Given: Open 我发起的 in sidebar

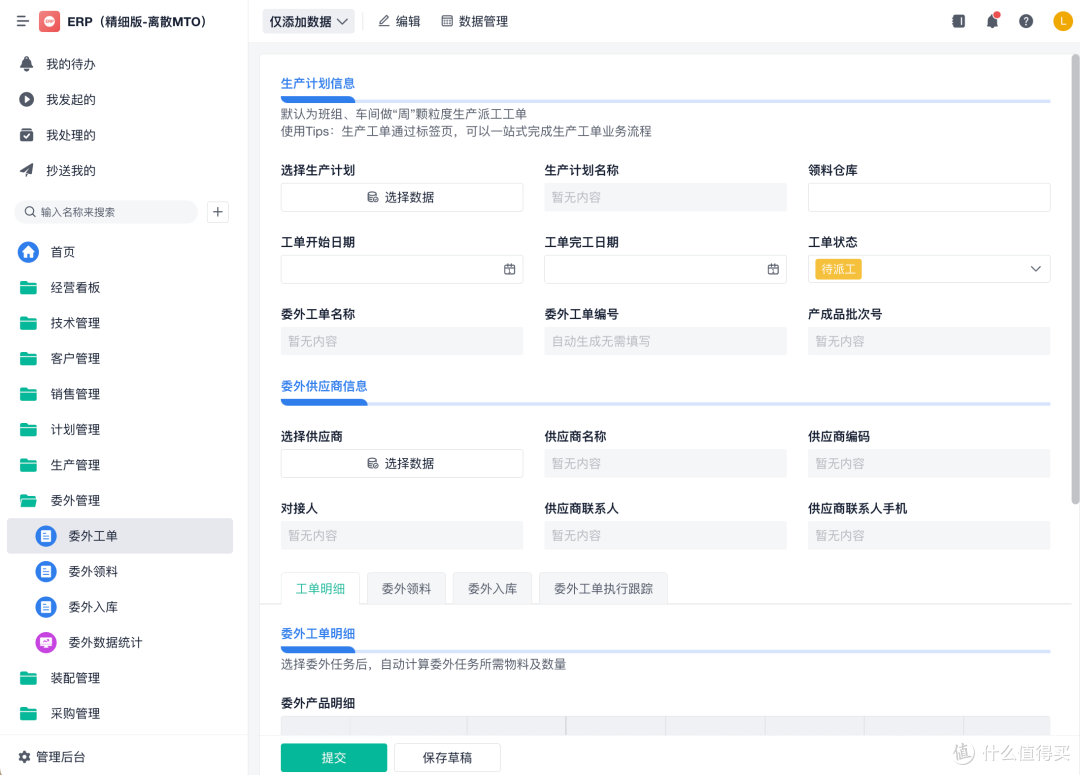Looking at the screenshot, I should pos(70,99).
